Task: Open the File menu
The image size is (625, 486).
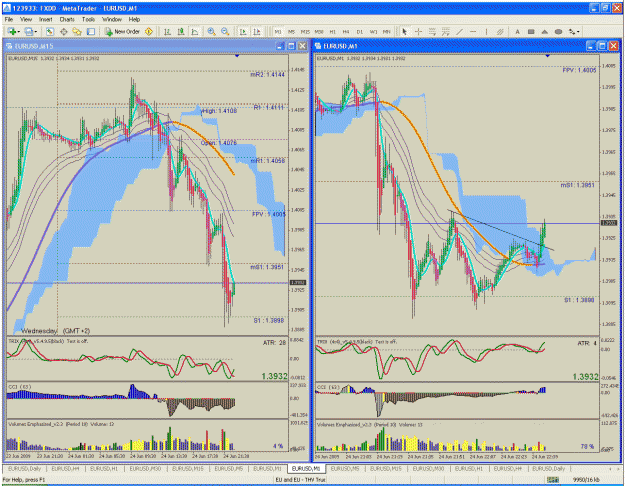Action: pos(8,19)
